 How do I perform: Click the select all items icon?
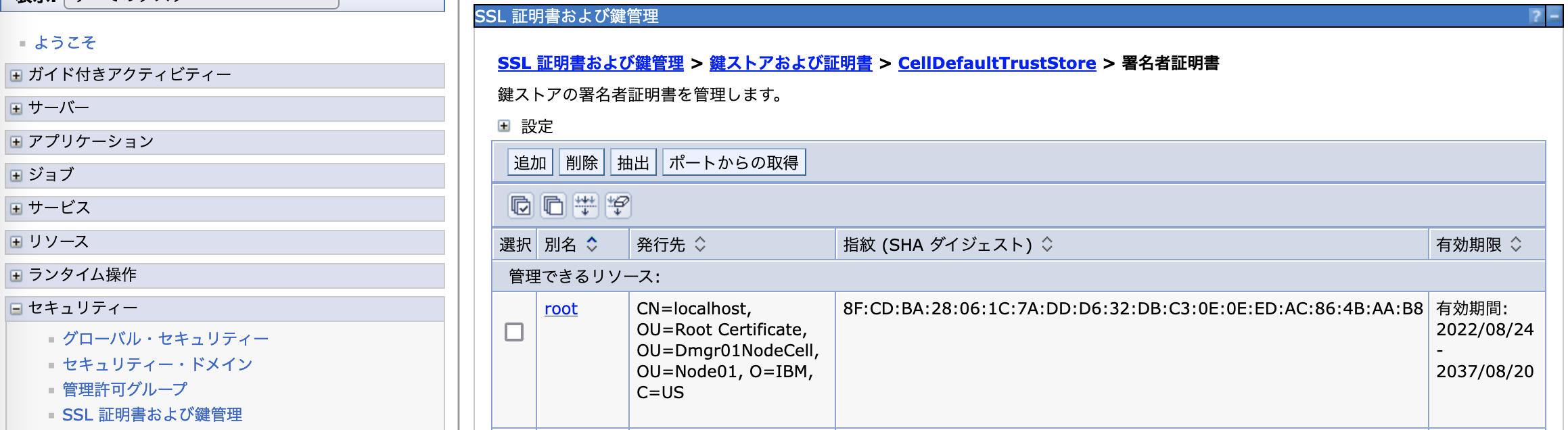coord(521,206)
